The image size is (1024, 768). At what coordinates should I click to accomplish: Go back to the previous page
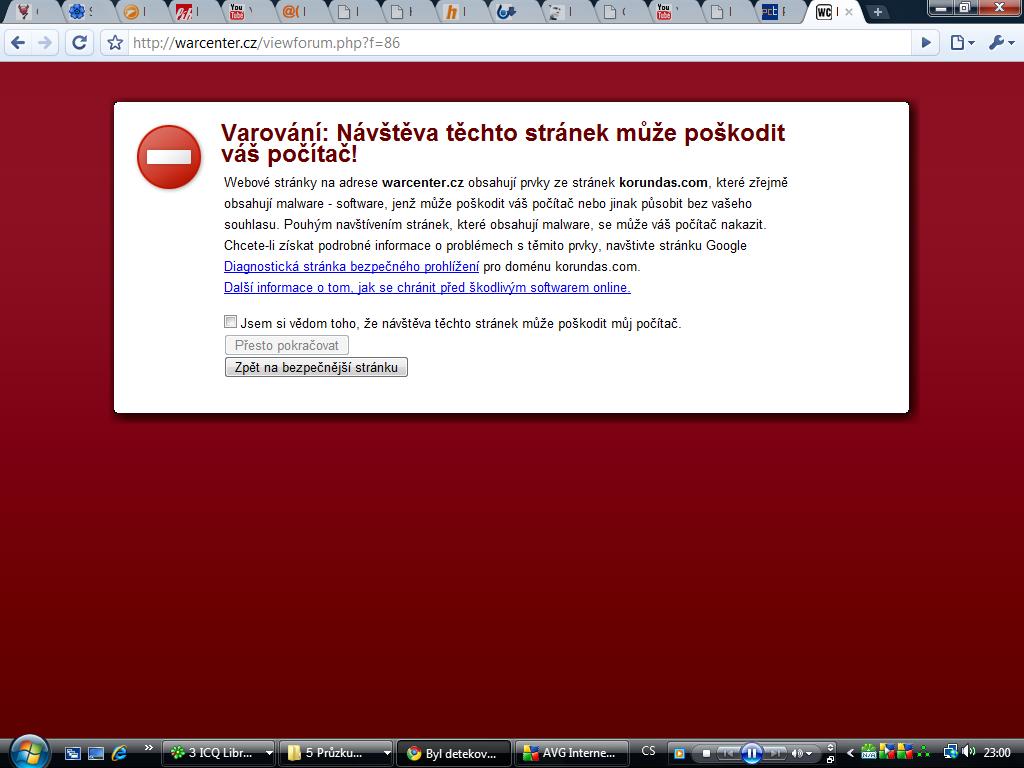pyautogui.click(x=18, y=43)
